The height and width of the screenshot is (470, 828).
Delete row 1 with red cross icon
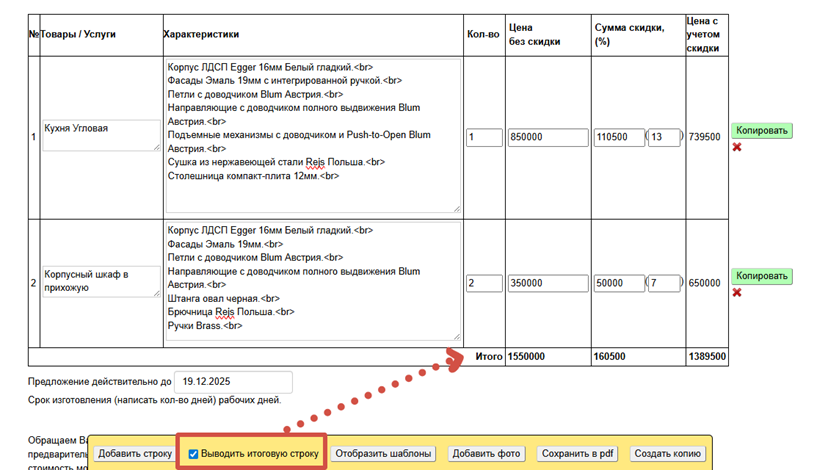[x=737, y=147]
